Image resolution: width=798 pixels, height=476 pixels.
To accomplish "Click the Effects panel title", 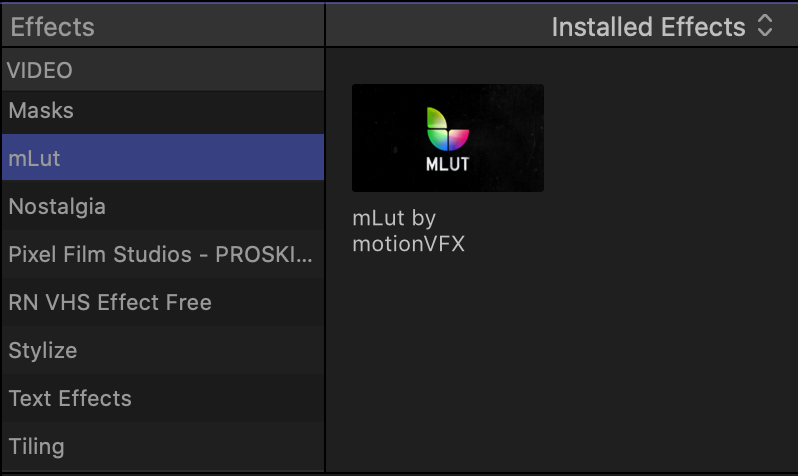I will pos(52,27).
